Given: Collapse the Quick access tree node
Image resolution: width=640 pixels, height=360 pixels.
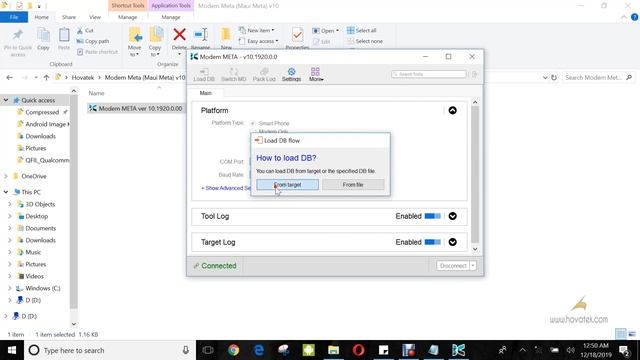Looking at the screenshot, I should pos(6,100).
